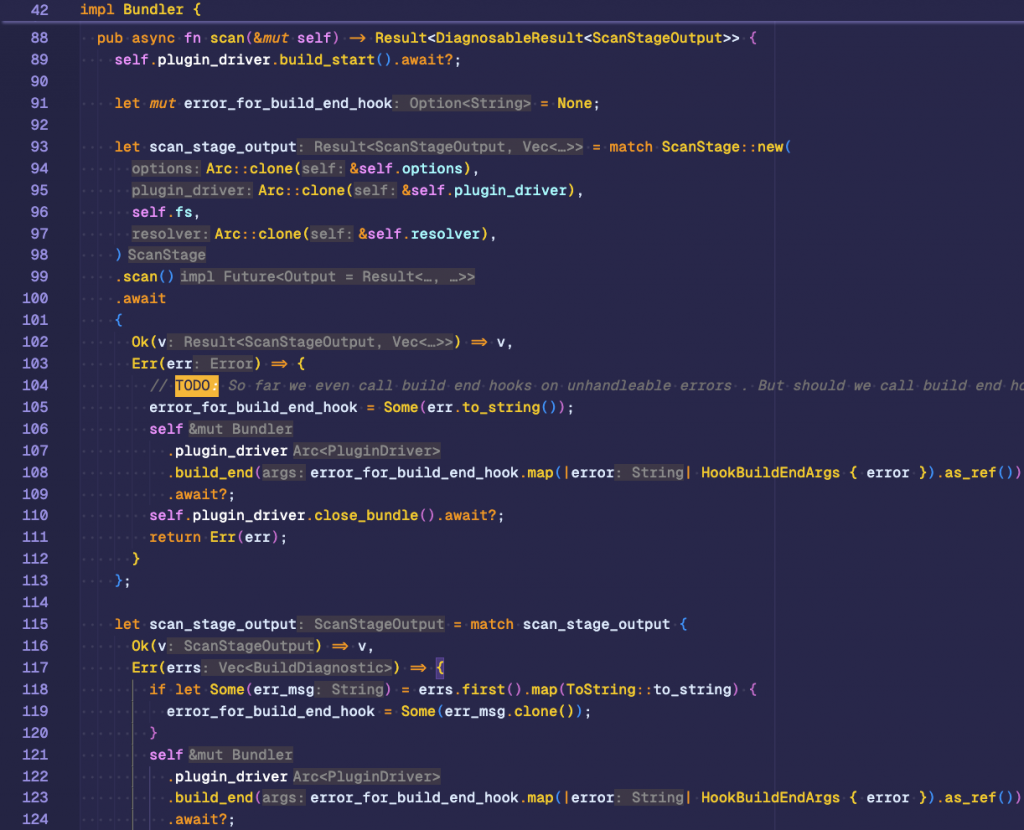Click gutter line number 116
This screenshot has height=830, width=1024.
[x=35, y=646]
